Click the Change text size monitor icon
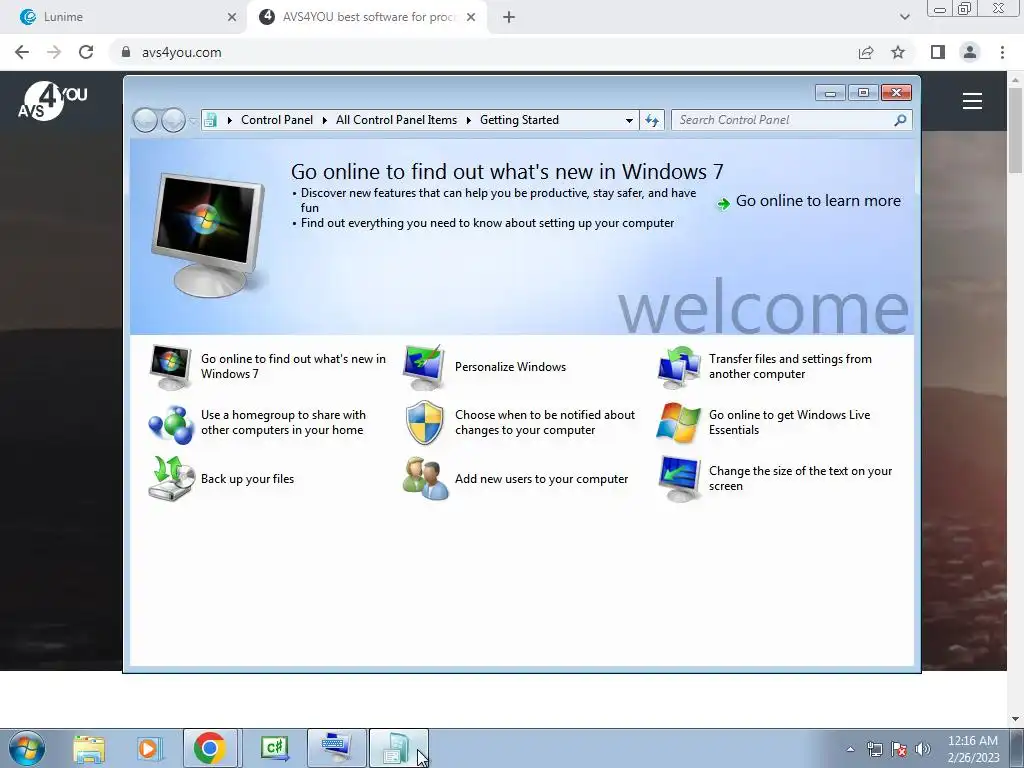 click(x=679, y=479)
